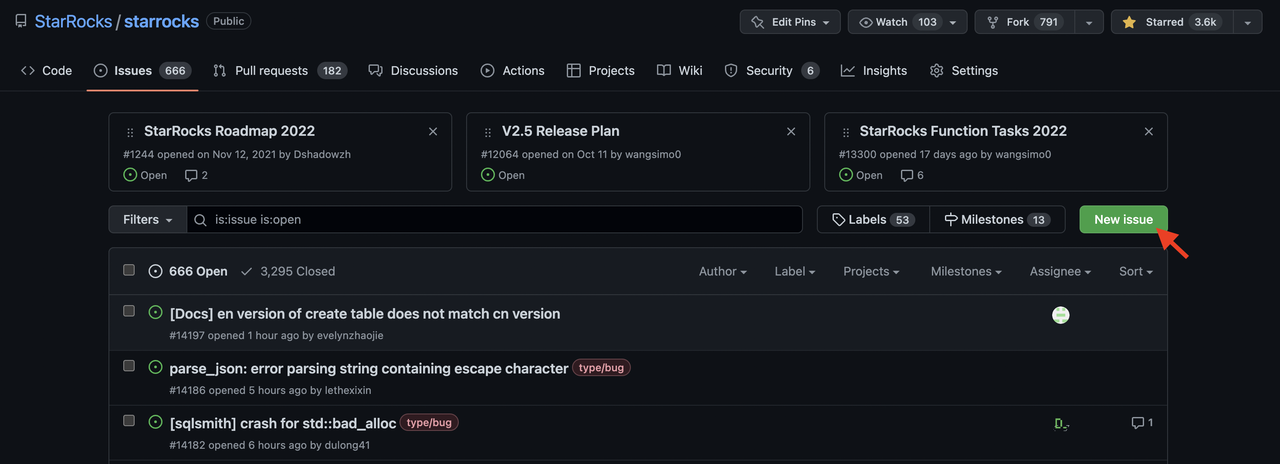Open pinned issue StarRocks Roadmap 2022
The height and width of the screenshot is (464, 1280).
[229, 131]
